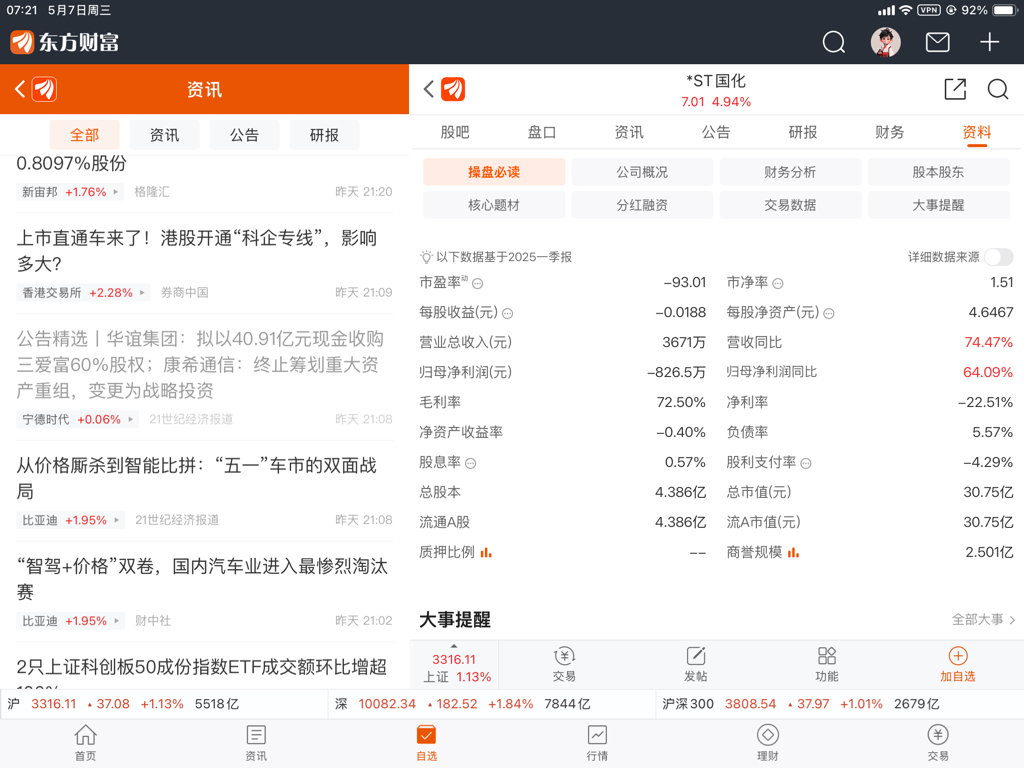Viewport: 1024px width, 768px height.
Task: Expand the 新宙邦 +1.76% stock tag
Action: click(x=69, y=192)
